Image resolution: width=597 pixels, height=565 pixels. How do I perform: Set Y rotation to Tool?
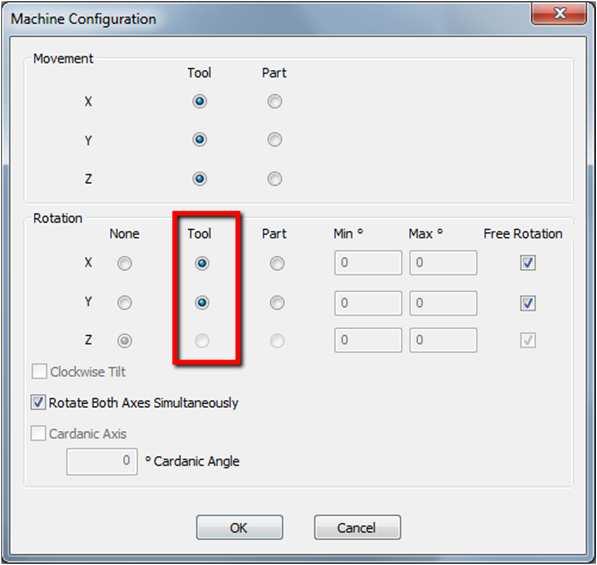202,303
